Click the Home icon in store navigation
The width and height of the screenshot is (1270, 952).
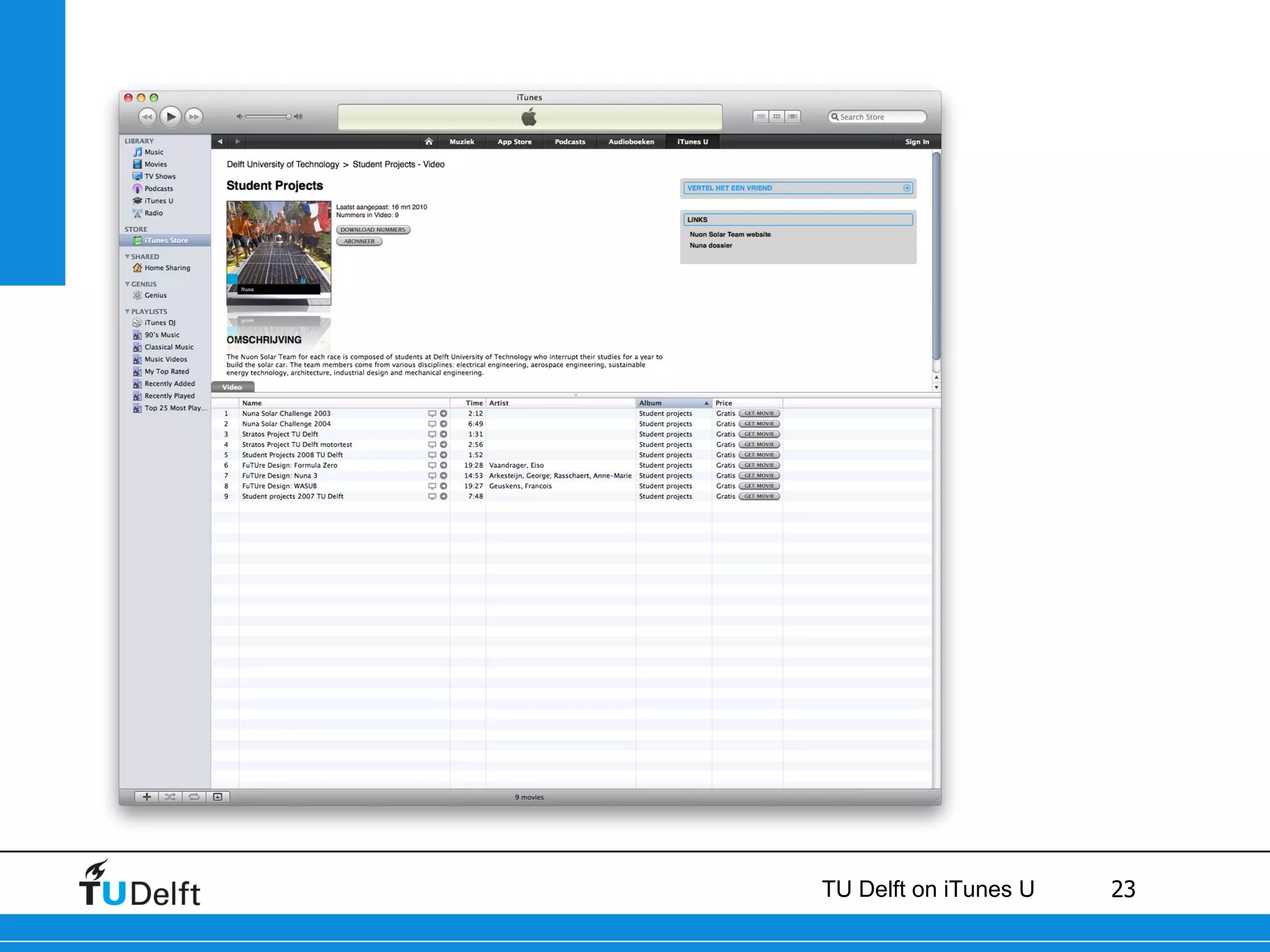(429, 142)
